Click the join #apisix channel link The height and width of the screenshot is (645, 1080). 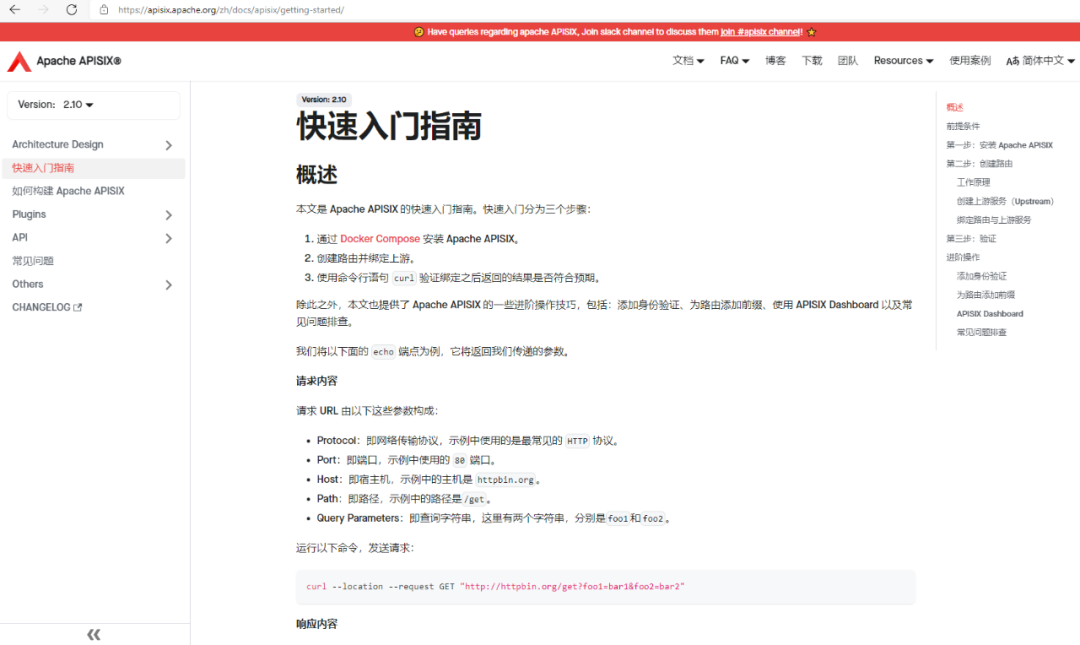tap(760, 32)
